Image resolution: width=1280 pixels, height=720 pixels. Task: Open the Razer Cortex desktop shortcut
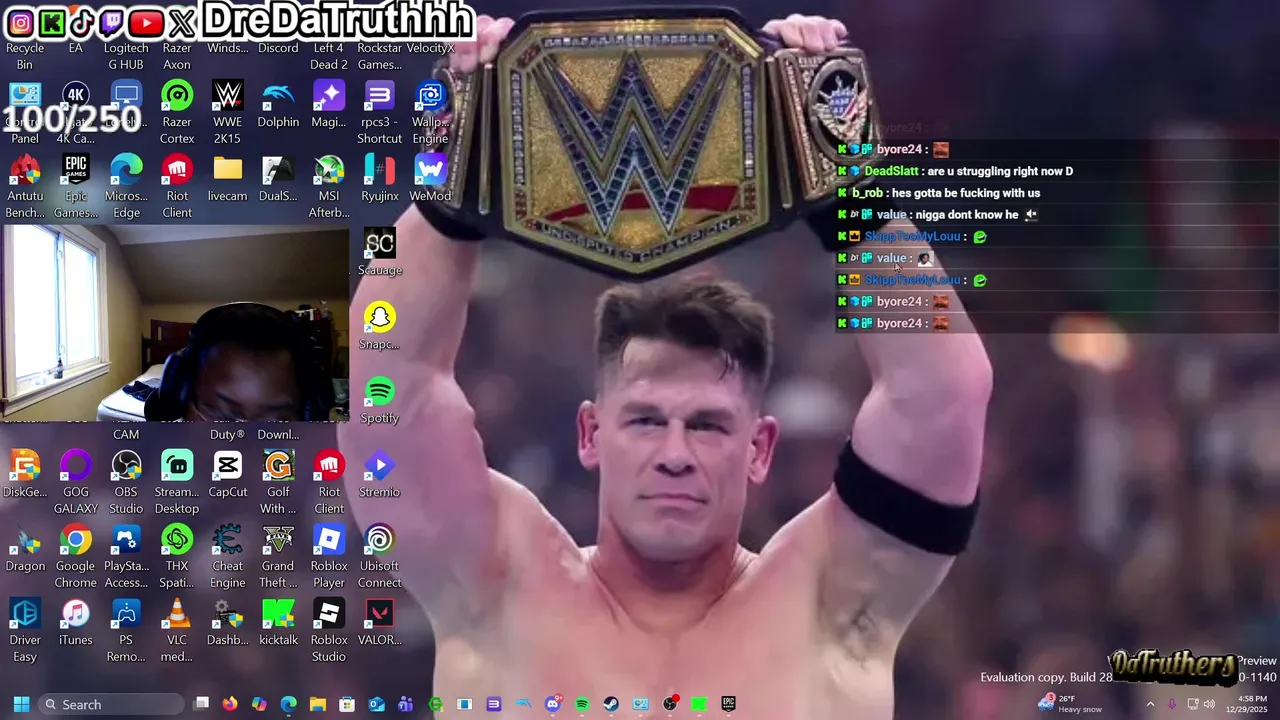point(177,113)
